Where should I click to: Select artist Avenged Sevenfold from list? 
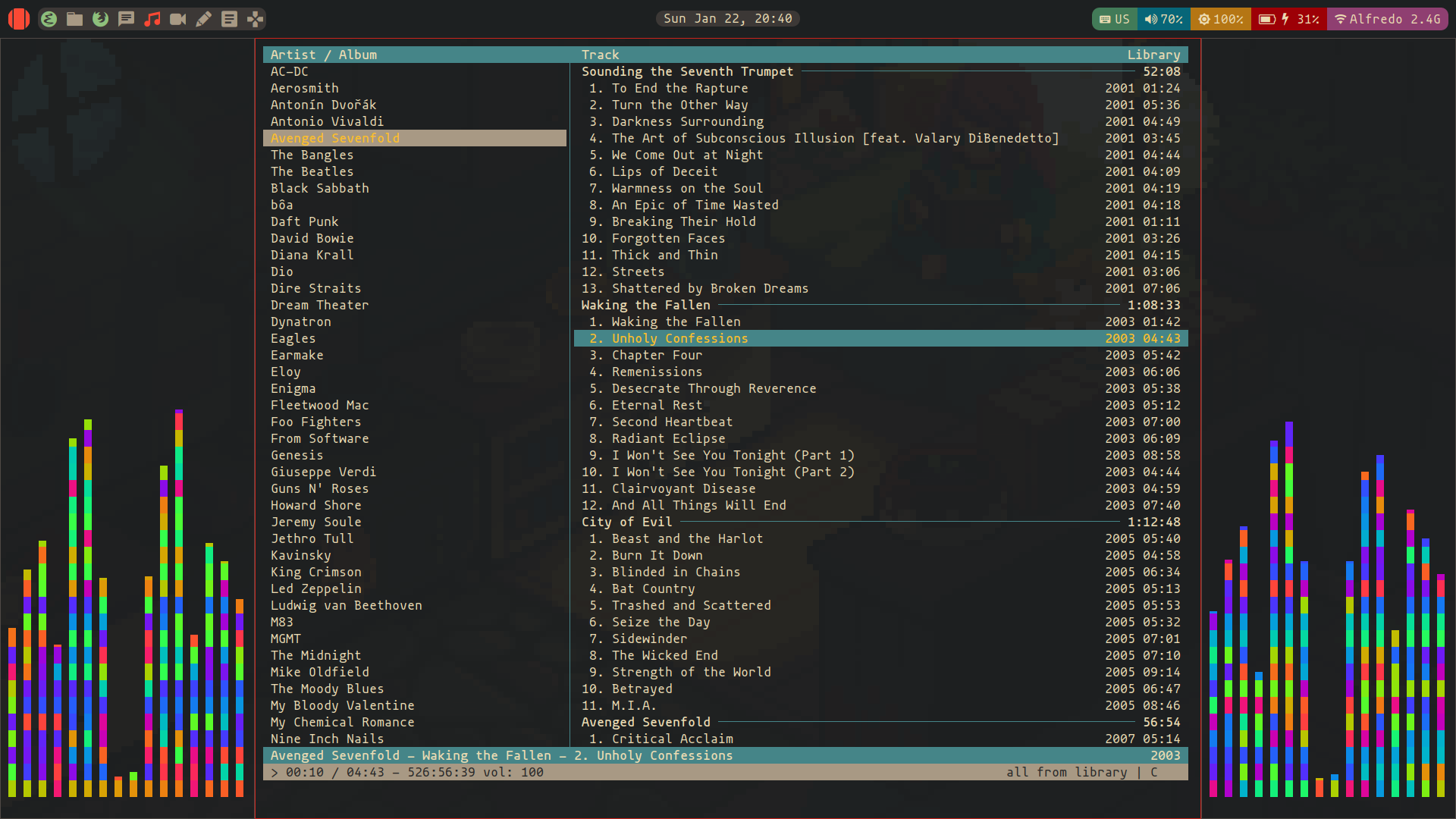click(x=335, y=138)
